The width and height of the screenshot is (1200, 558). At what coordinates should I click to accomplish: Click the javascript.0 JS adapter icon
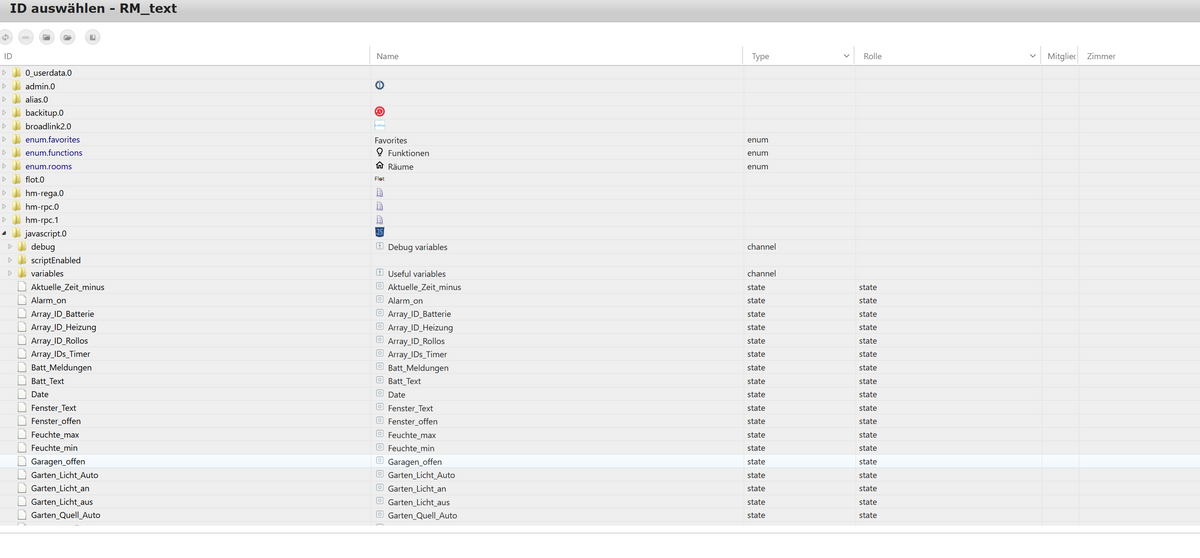click(x=380, y=233)
